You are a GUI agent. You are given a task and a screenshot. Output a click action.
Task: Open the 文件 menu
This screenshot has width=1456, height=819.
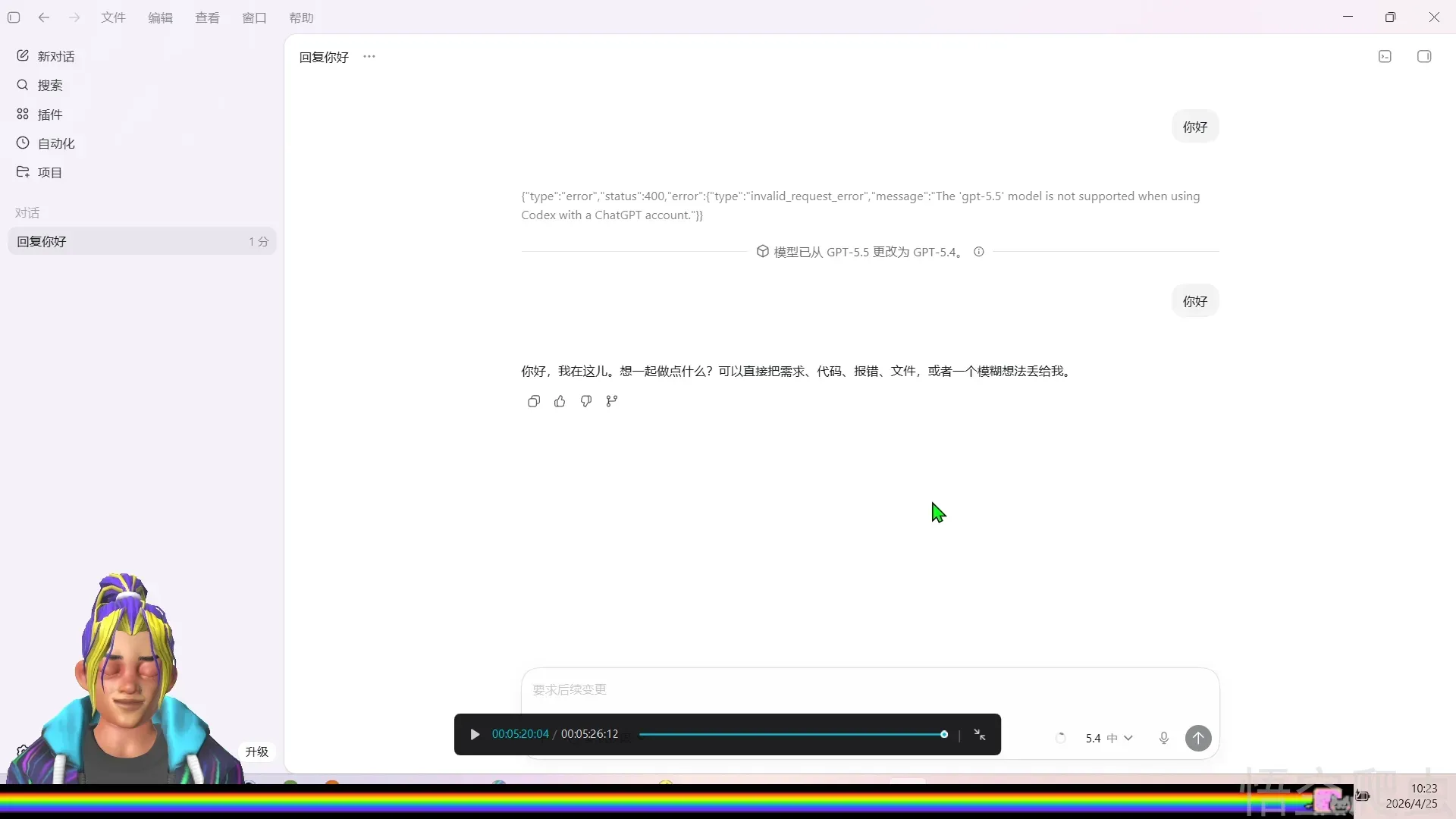(x=113, y=17)
